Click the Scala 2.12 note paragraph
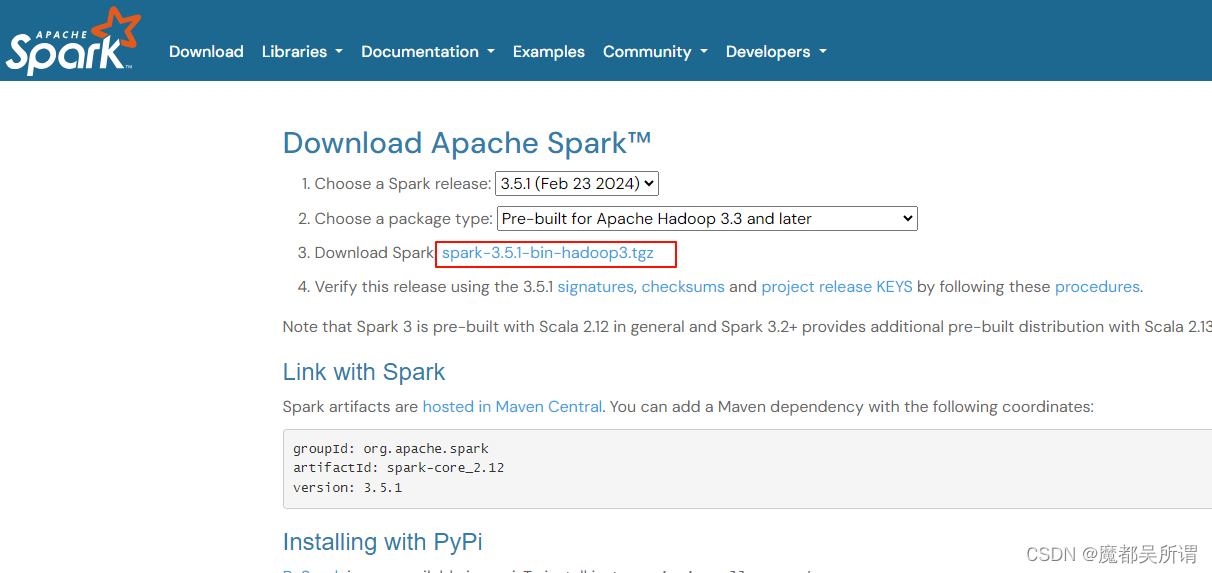Screen dimensions: 1212x573 coord(747,327)
